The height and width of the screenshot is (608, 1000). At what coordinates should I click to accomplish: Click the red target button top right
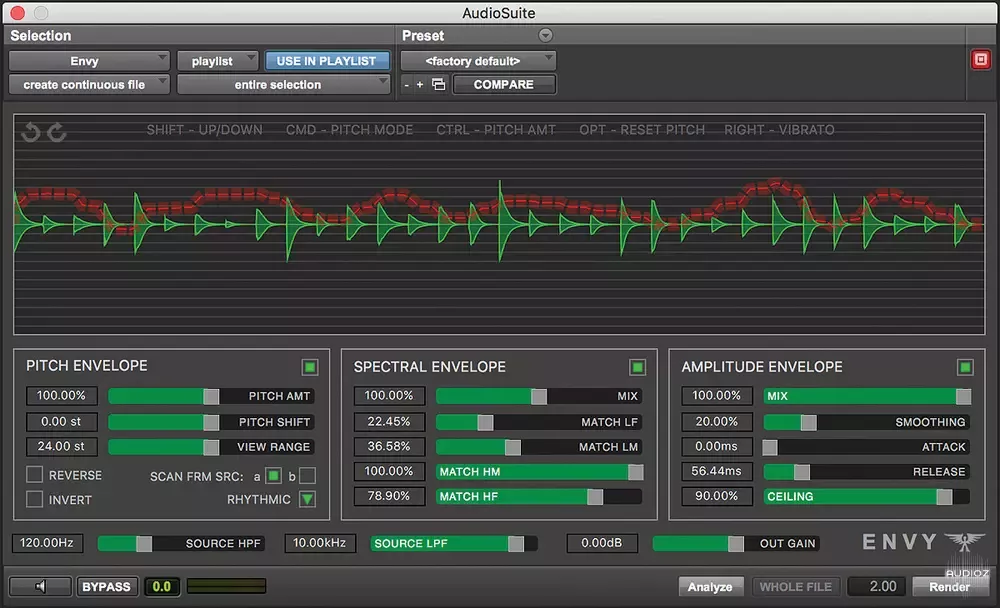click(x=980, y=60)
